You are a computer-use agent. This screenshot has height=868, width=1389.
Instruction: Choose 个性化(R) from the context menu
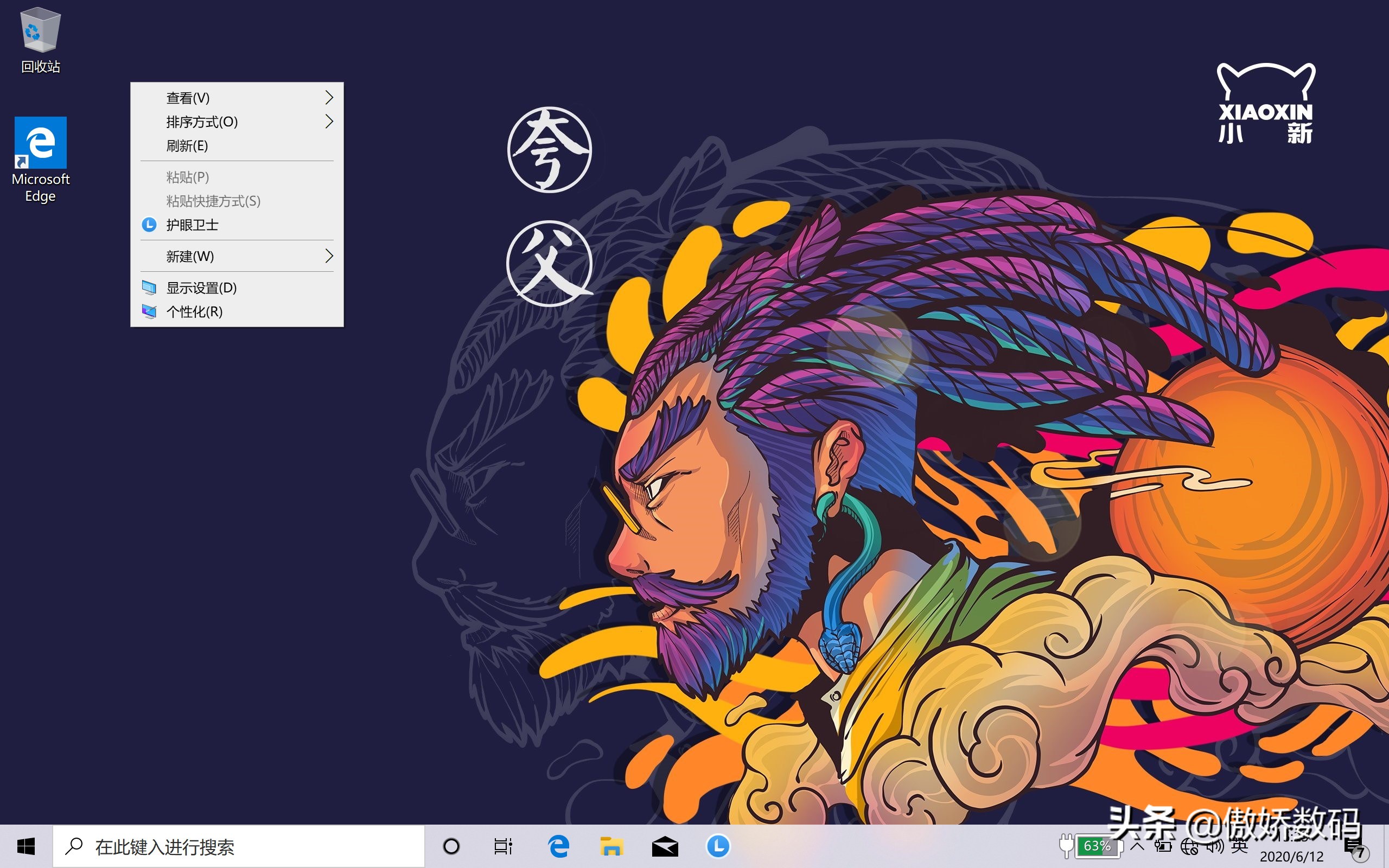[194, 312]
